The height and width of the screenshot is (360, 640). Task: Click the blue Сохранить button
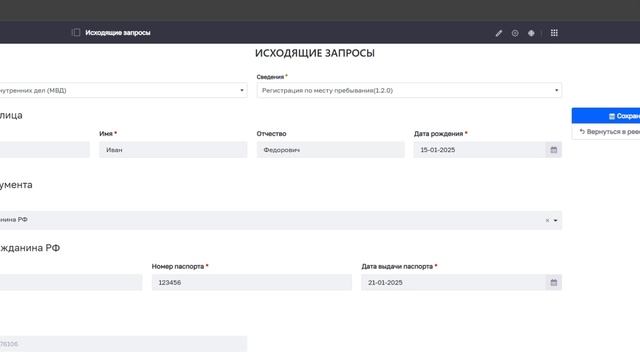[606, 116]
